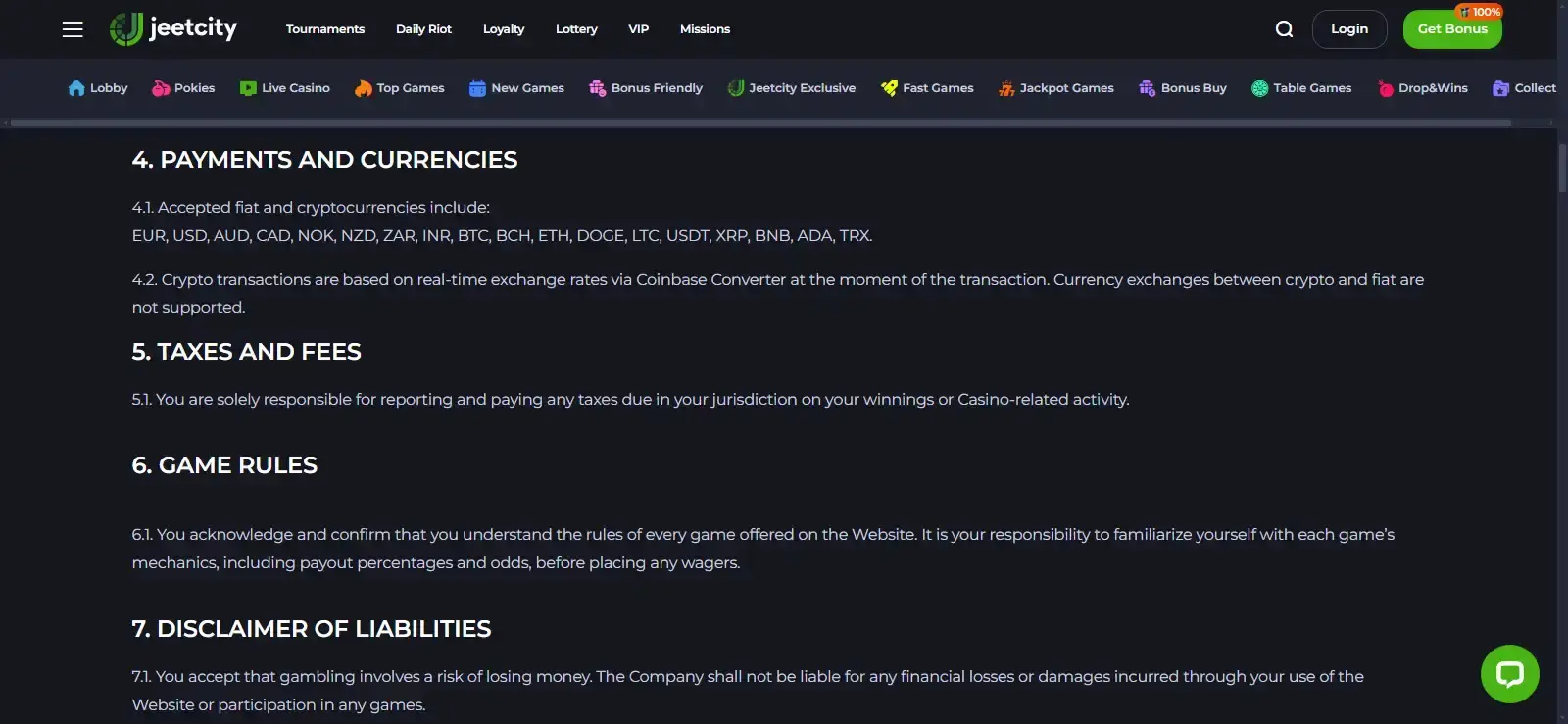This screenshot has width=1568, height=724.
Task: Open the Lottery page
Action: coord(576,29)
